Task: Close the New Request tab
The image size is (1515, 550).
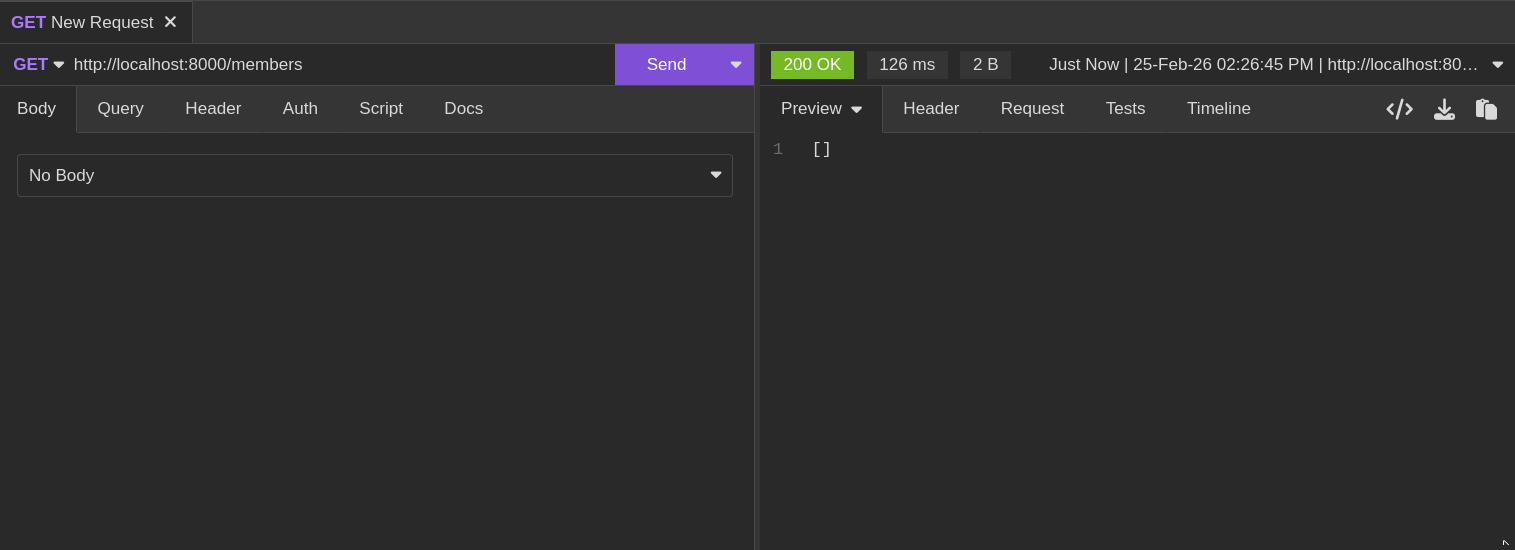Action: [x=170, y=22]
